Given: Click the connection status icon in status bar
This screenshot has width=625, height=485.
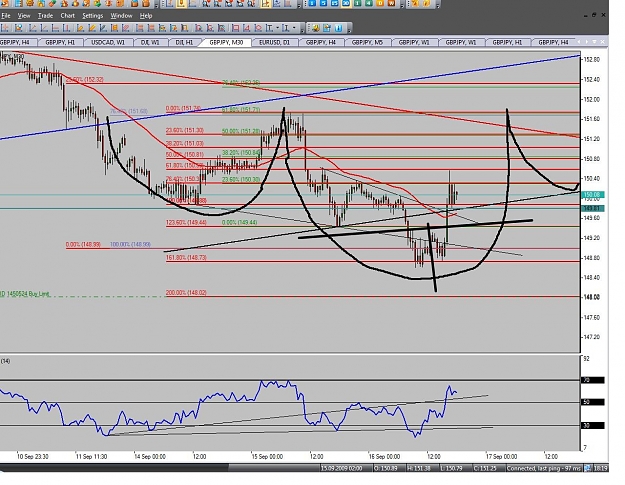Looking at the screenshot, I should (588, 468).
